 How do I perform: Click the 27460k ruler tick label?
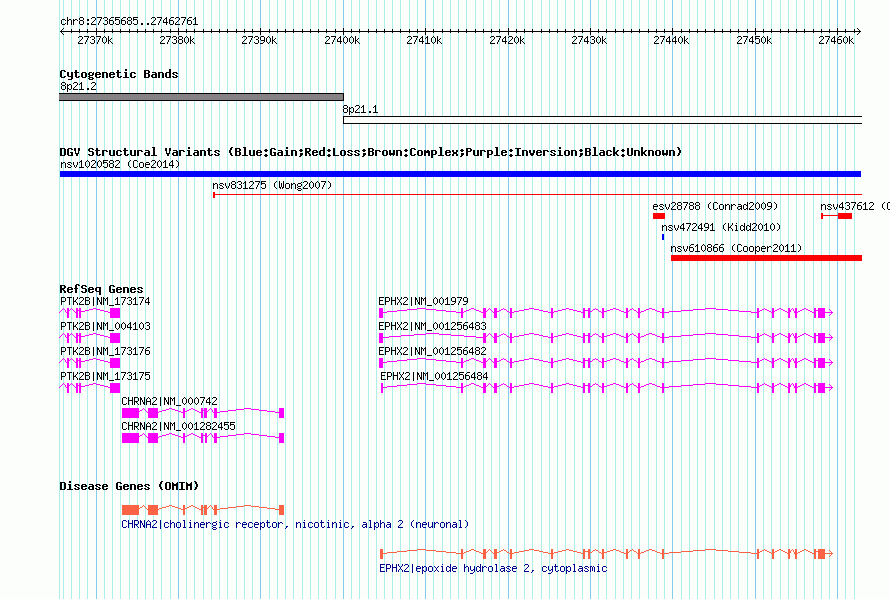[x=836, y=40]
